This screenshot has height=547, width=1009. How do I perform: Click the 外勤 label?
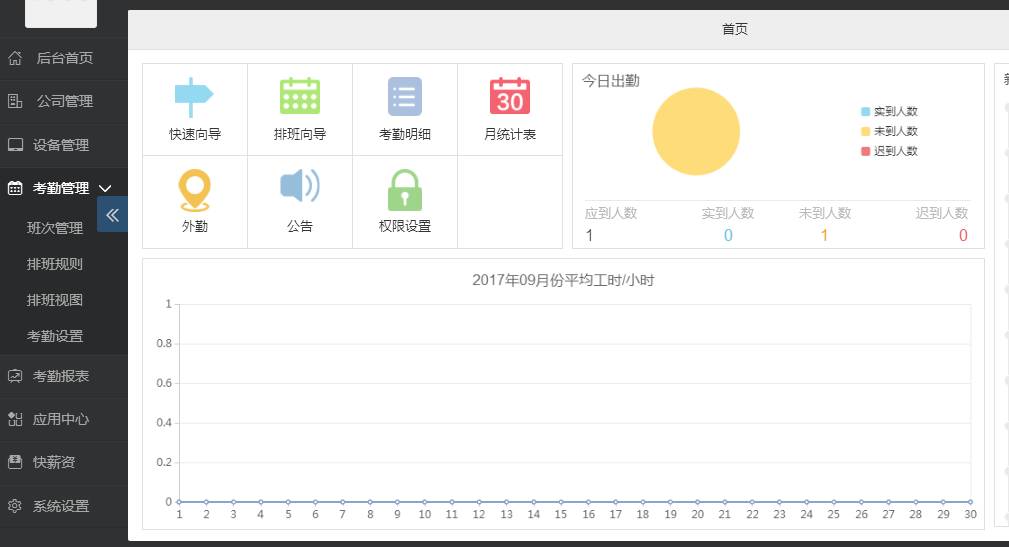[194, 226]
